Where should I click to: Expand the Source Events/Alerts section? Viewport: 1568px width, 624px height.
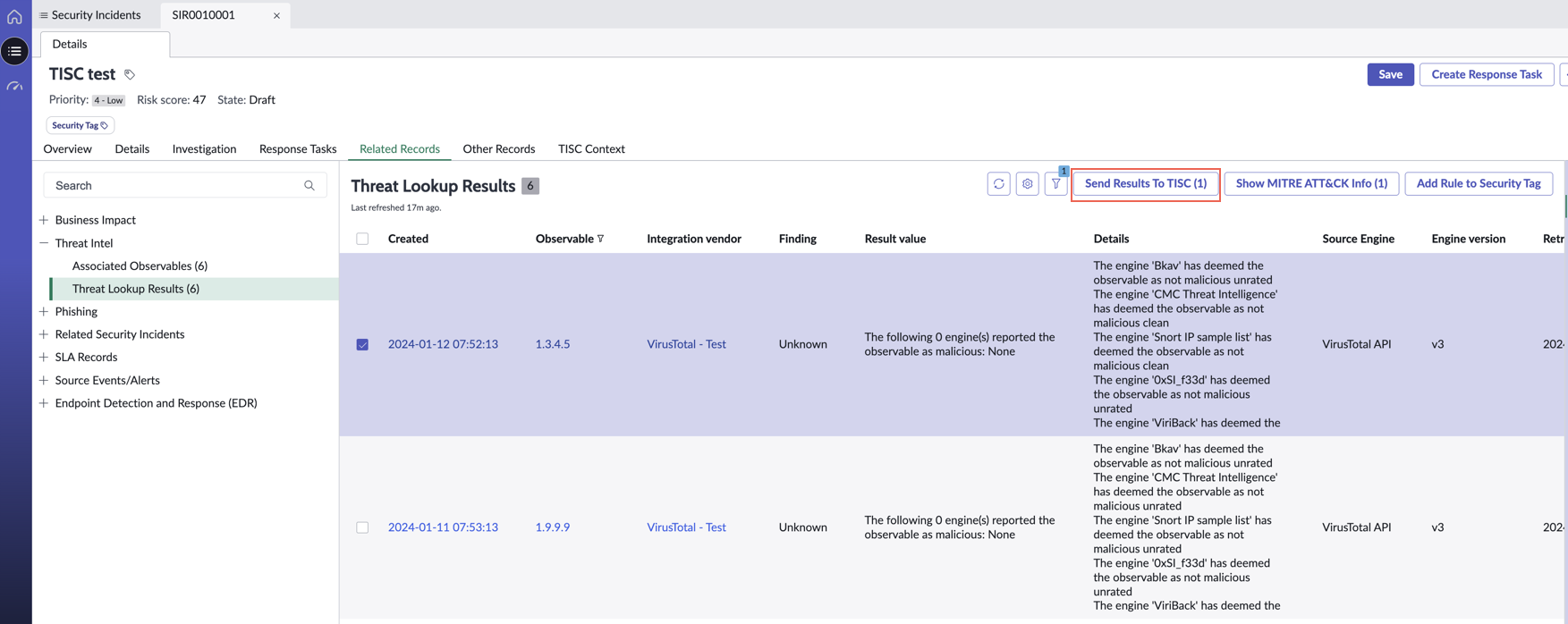click(44, 380)
